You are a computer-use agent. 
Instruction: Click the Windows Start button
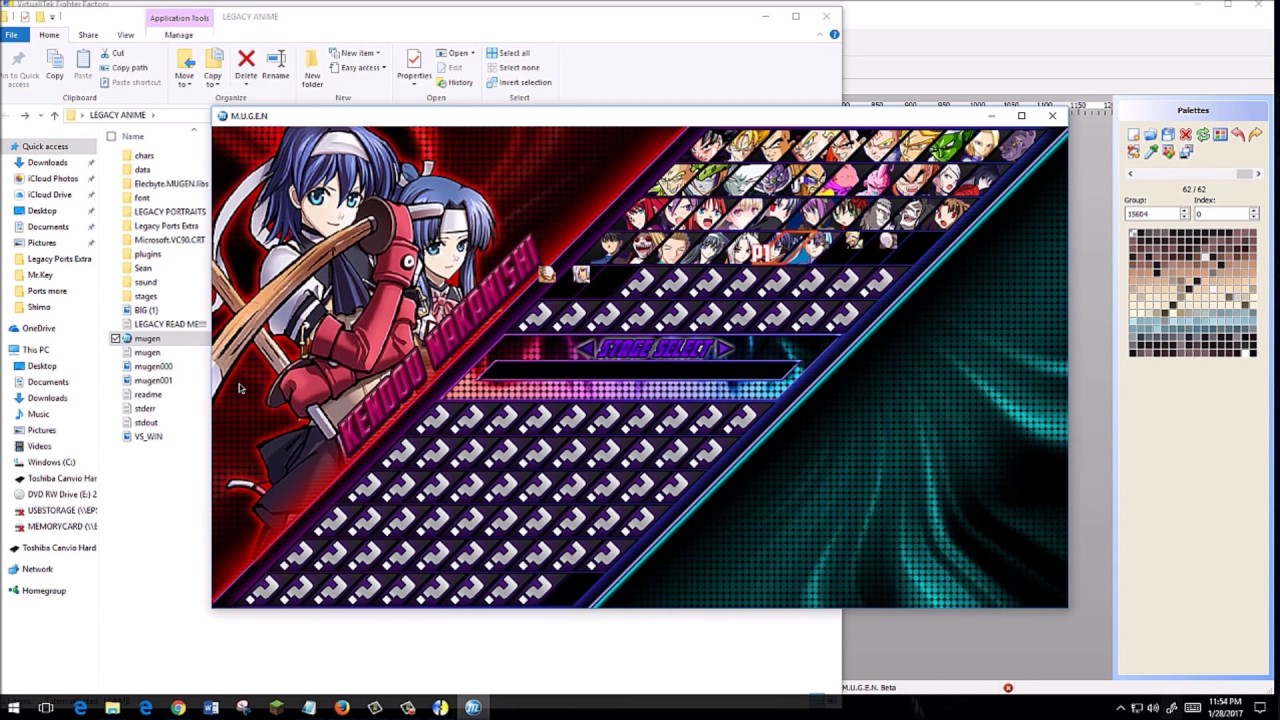pyautogui.click(x=14, y=708)
